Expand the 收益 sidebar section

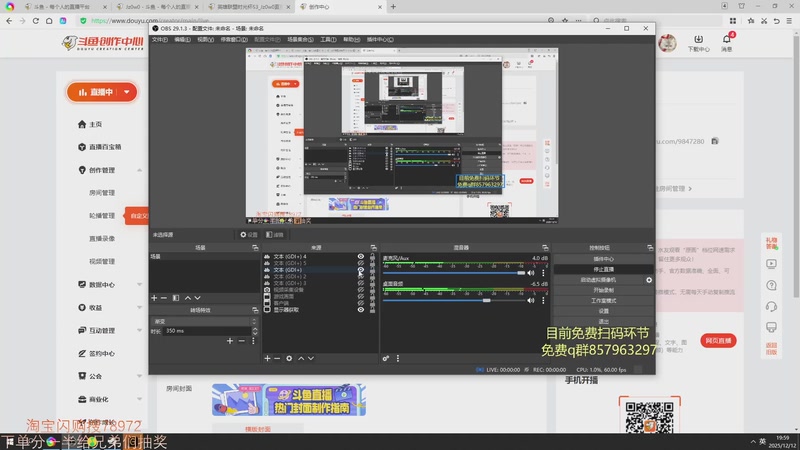pos(139,308)
